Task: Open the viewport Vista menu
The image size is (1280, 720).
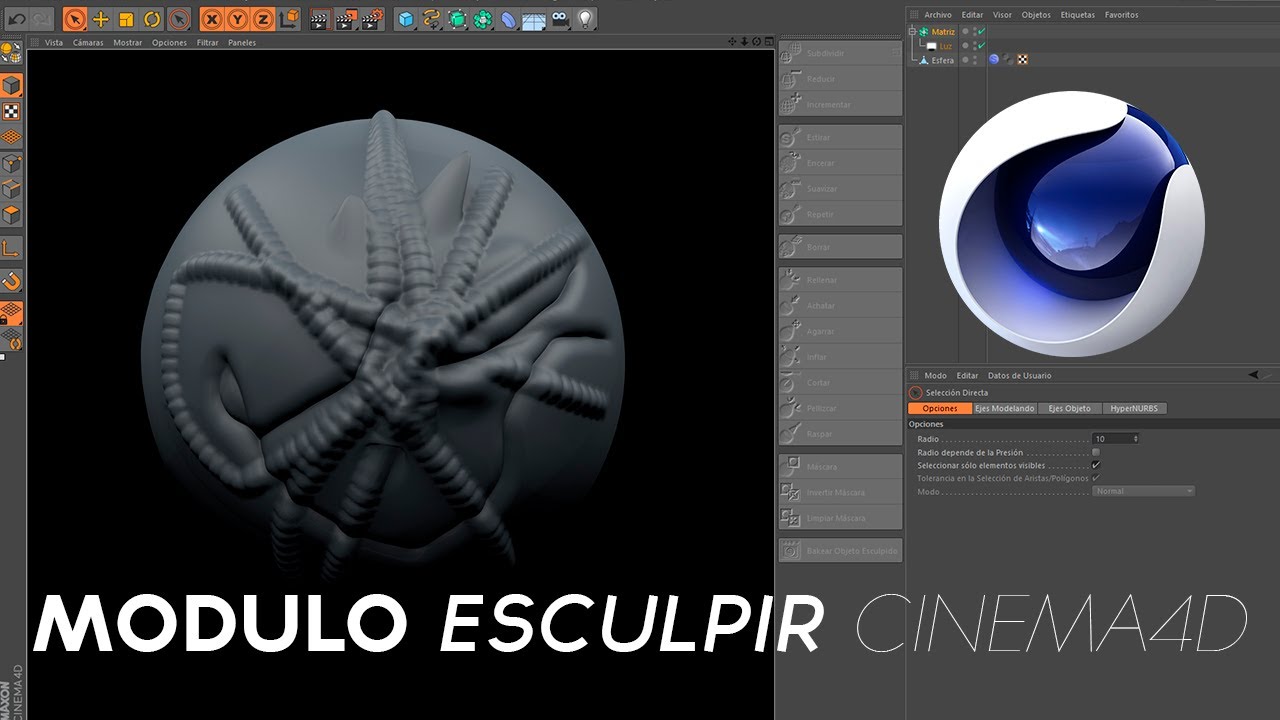Action: (54, 43)
